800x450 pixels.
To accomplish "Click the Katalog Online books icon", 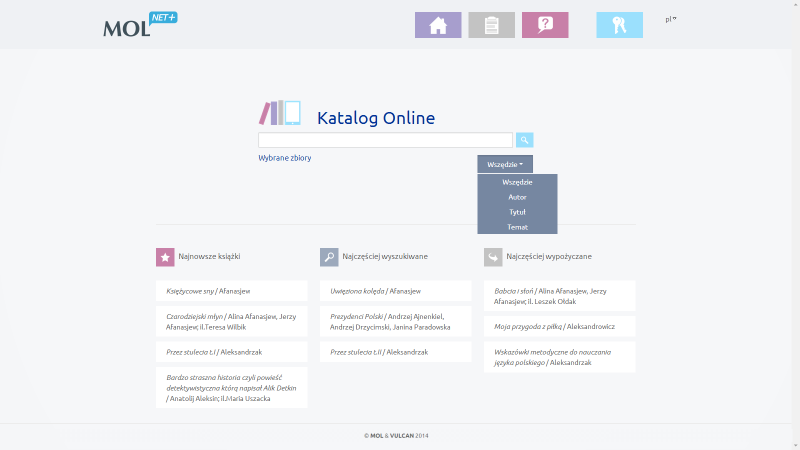I will [x=280, y=113].
